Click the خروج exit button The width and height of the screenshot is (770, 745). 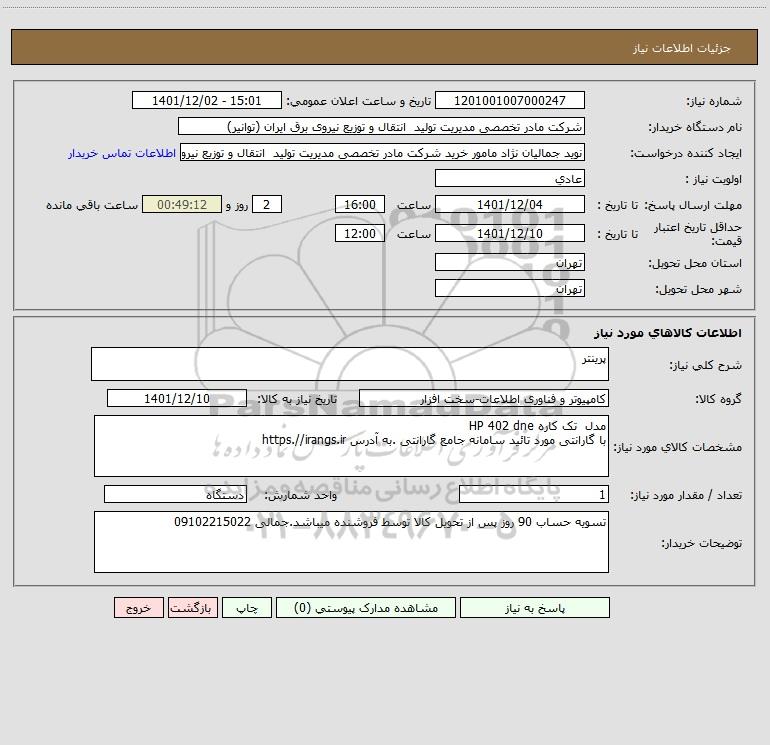(x=138, y=607)
